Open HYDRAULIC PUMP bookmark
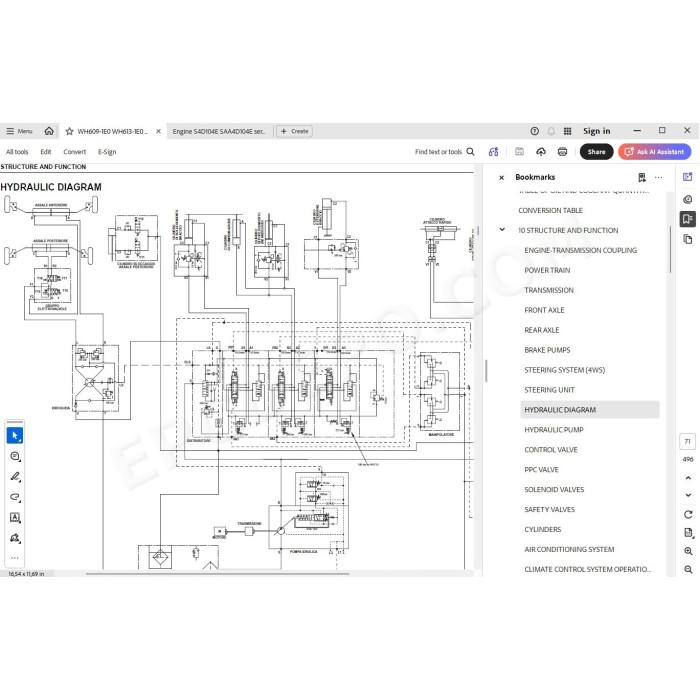The image size is (700, 700). [x=554, y=430]
